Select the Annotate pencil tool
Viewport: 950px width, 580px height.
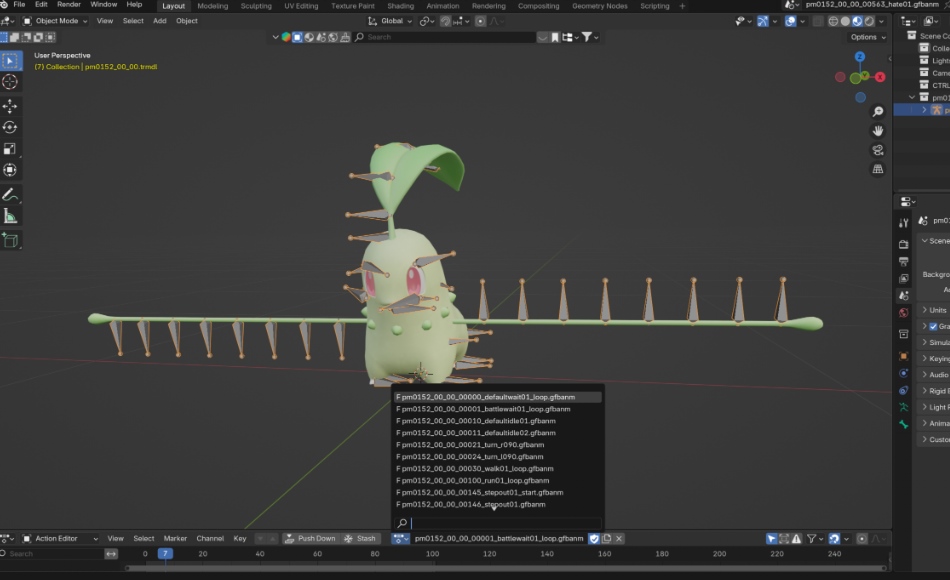(10, 195)
